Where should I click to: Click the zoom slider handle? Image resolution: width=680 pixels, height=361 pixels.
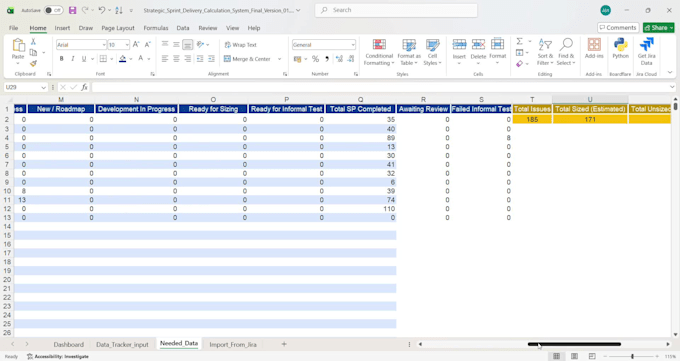[x=632, y=356]
